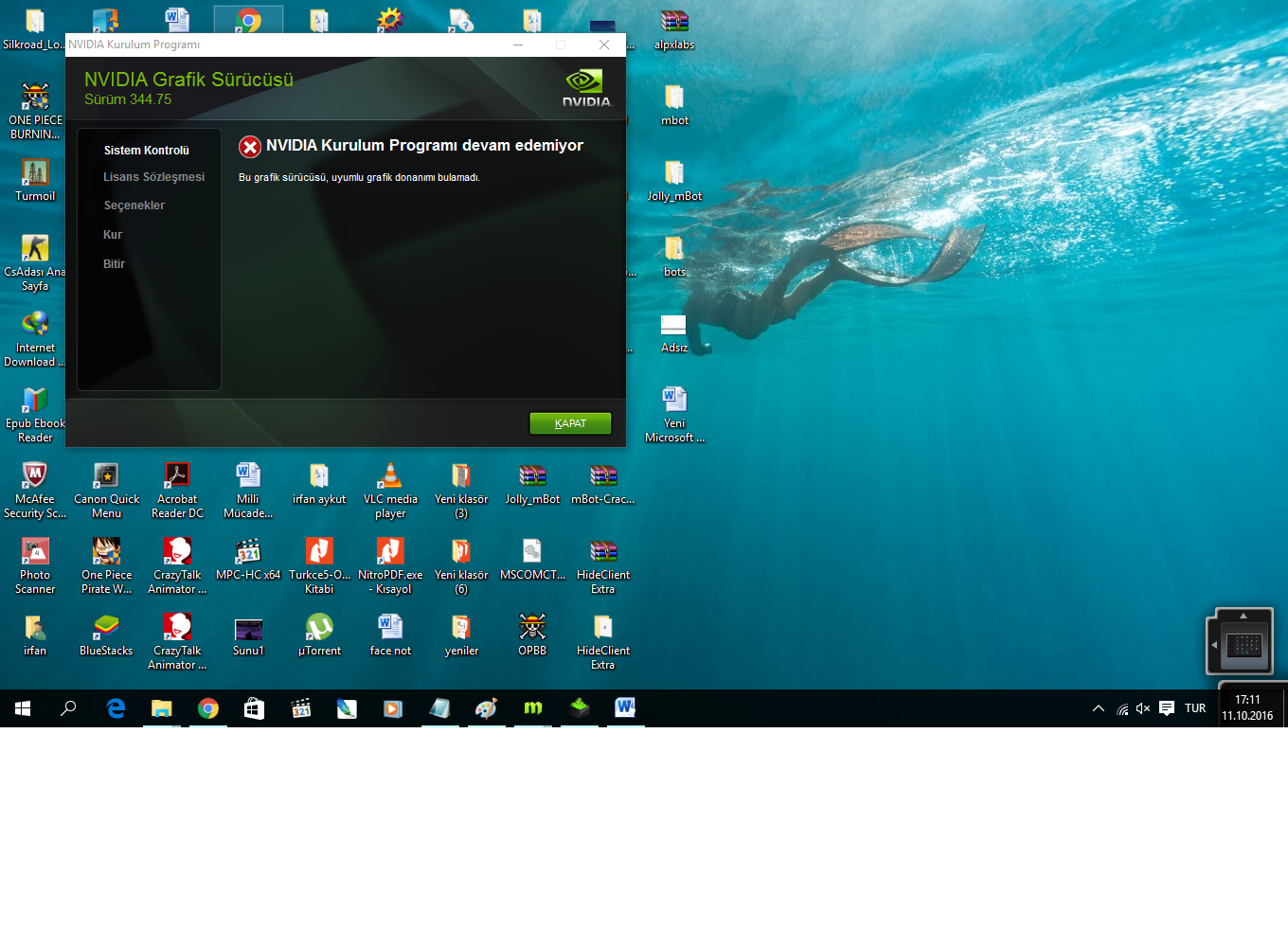Select the alpxlabs archive icon

[674, 28]
